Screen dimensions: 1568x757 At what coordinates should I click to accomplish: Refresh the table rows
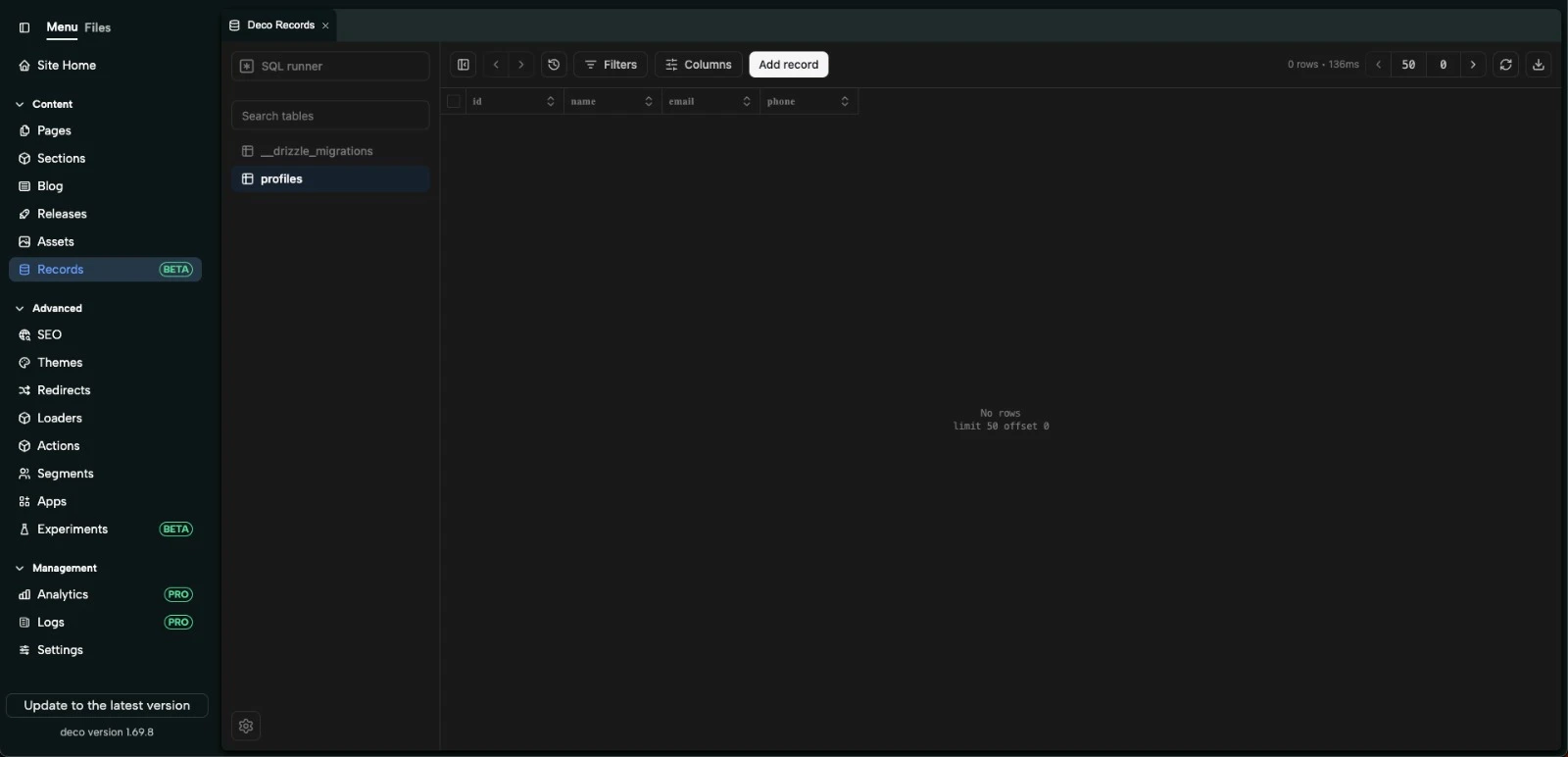pos(1506,65)
